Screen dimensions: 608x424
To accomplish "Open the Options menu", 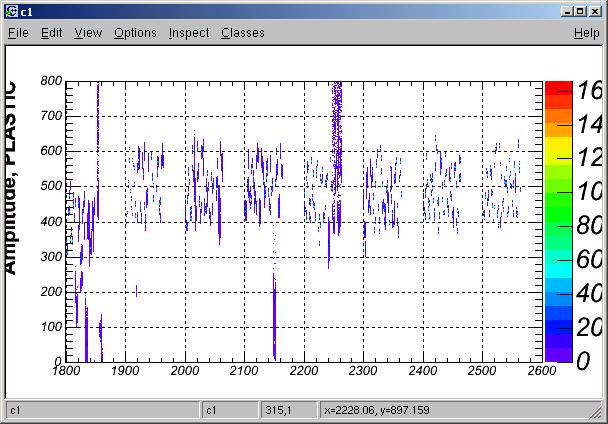I will coord(135,33).
